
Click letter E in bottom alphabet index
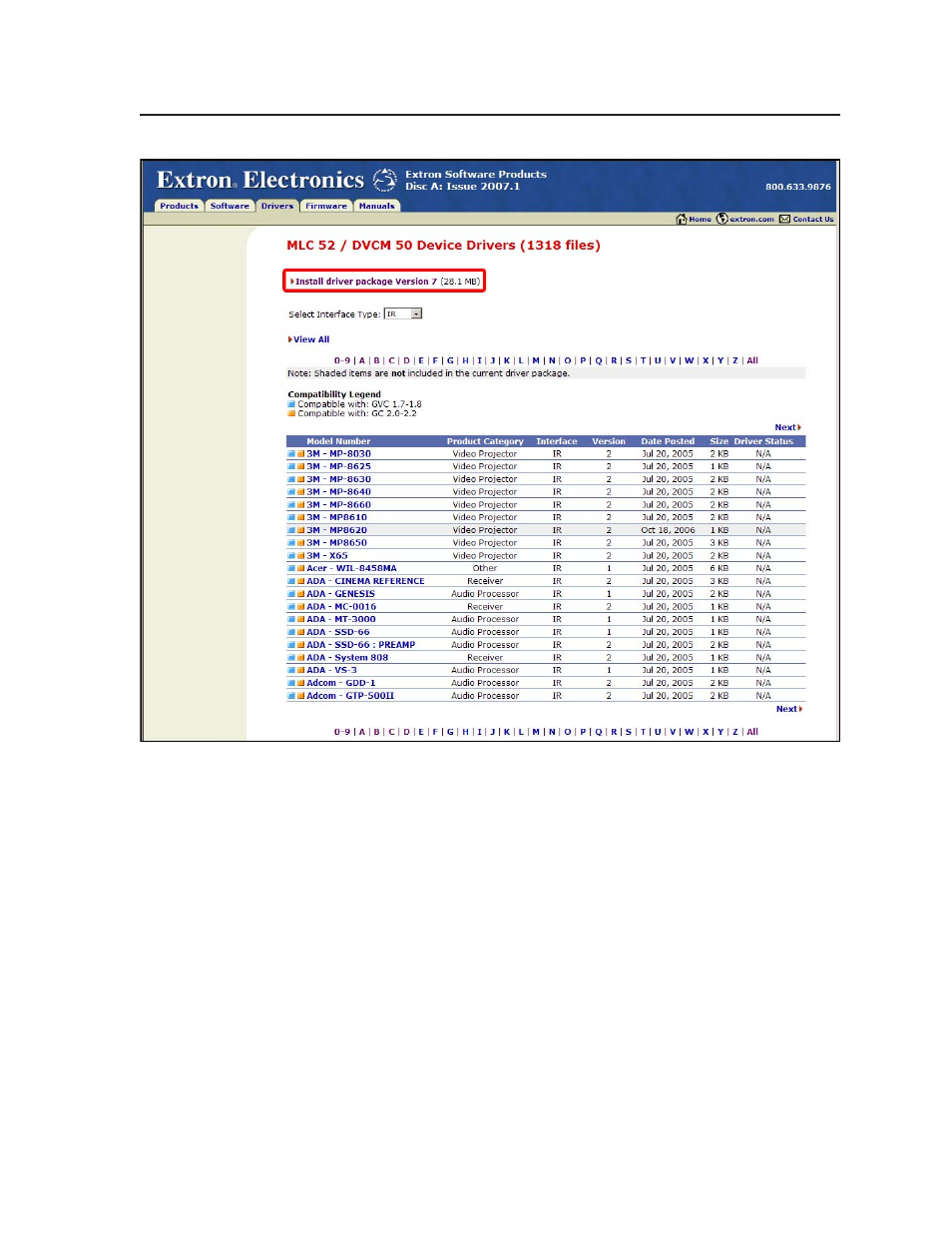pos(421,732)
